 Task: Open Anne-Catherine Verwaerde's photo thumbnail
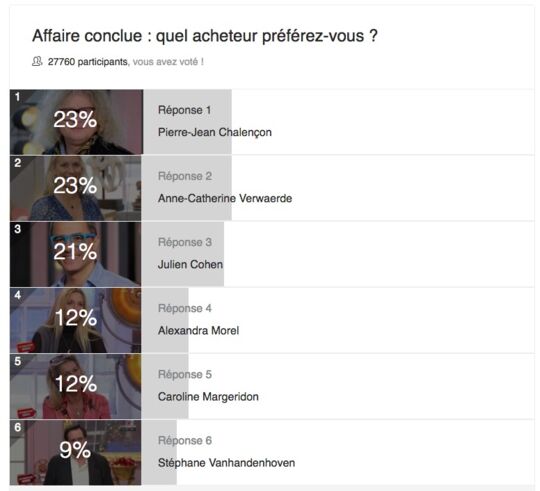pos(75,188)
